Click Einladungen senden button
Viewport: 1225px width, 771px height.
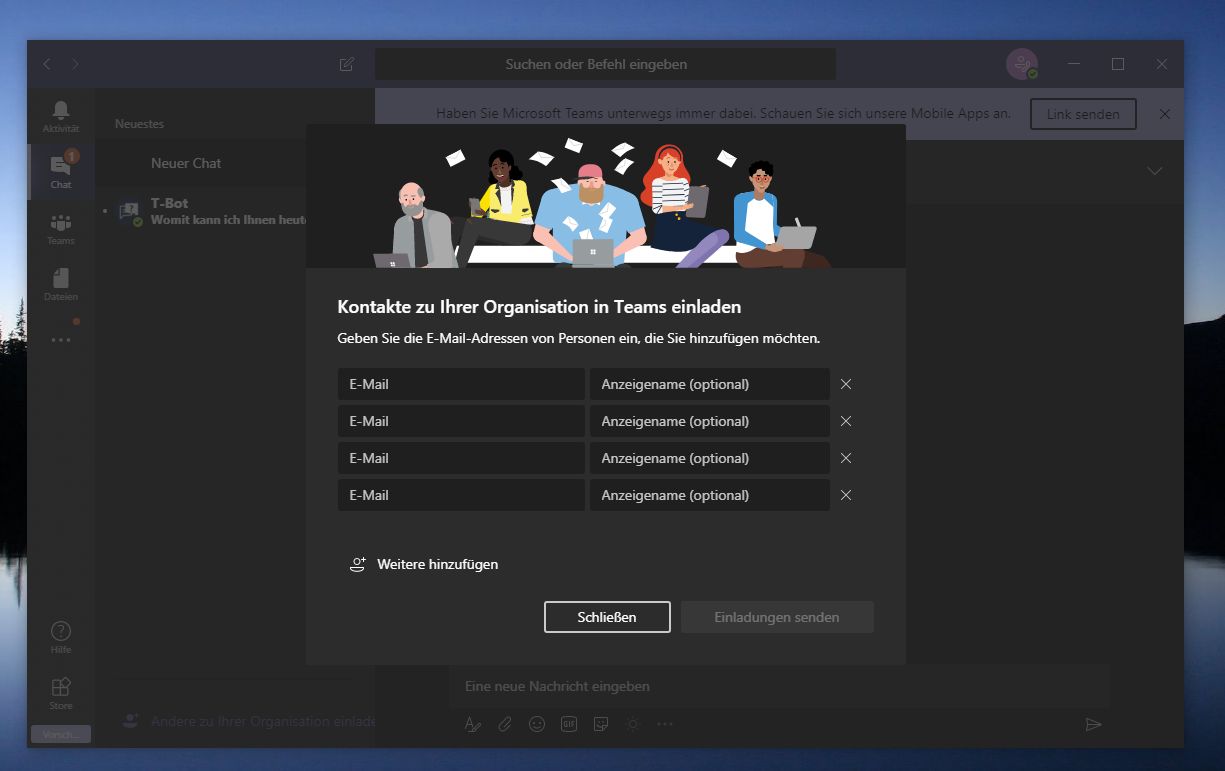pos(777,617)
